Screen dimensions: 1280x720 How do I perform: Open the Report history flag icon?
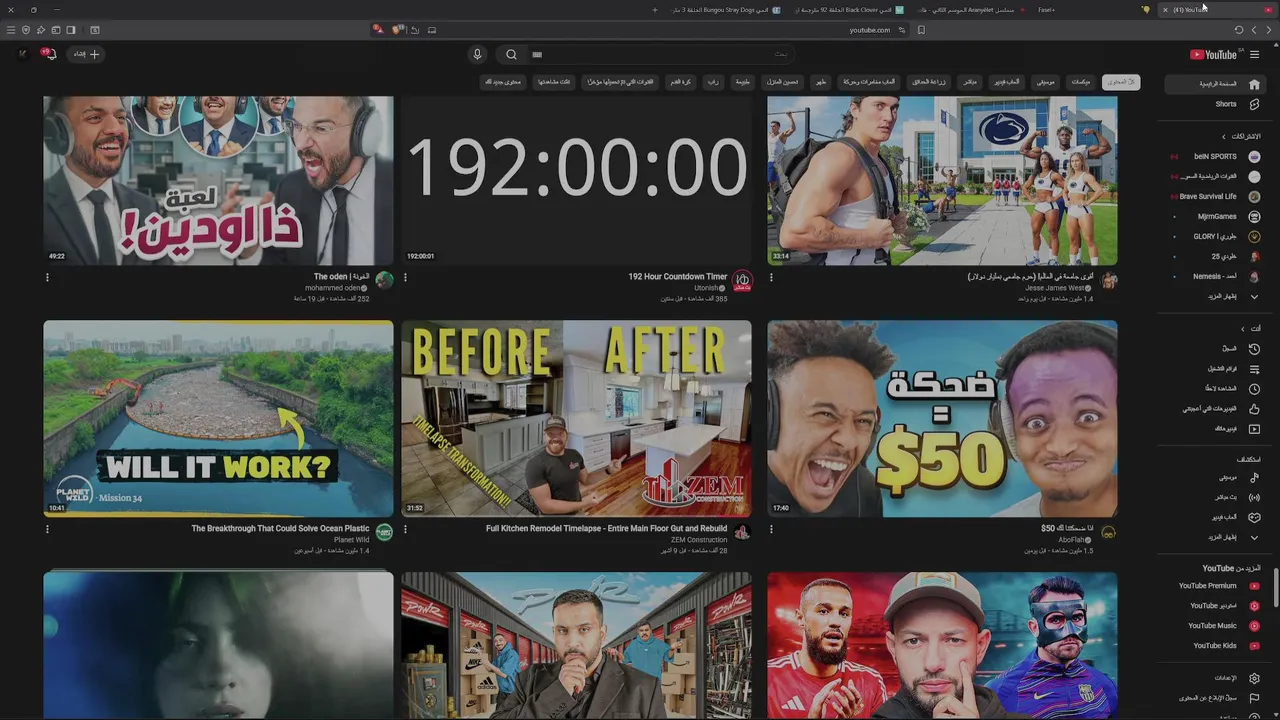1254,698
